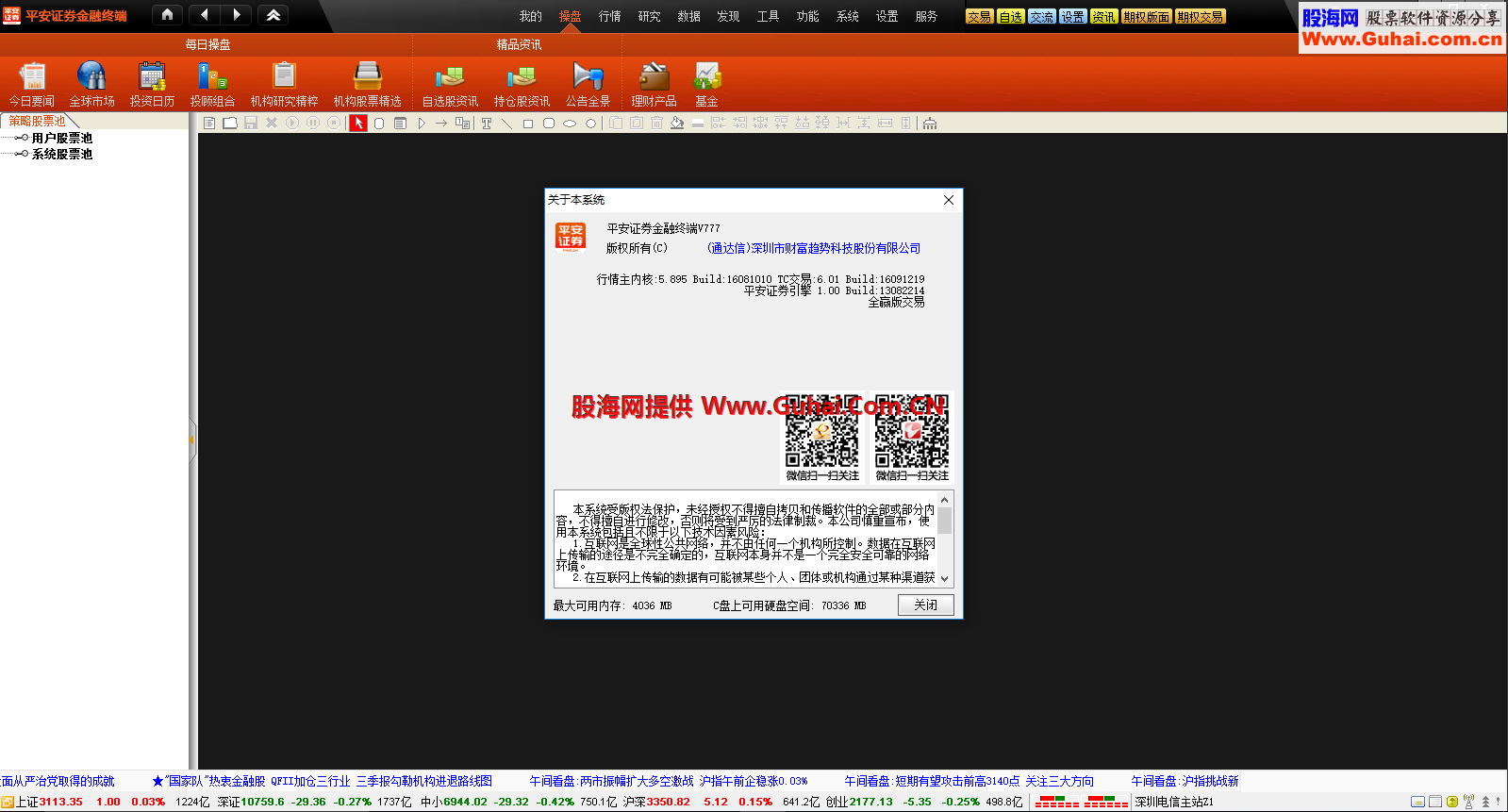
Task: Click the license text scrollbar down arrow
Action: click(x=944, y=579)
